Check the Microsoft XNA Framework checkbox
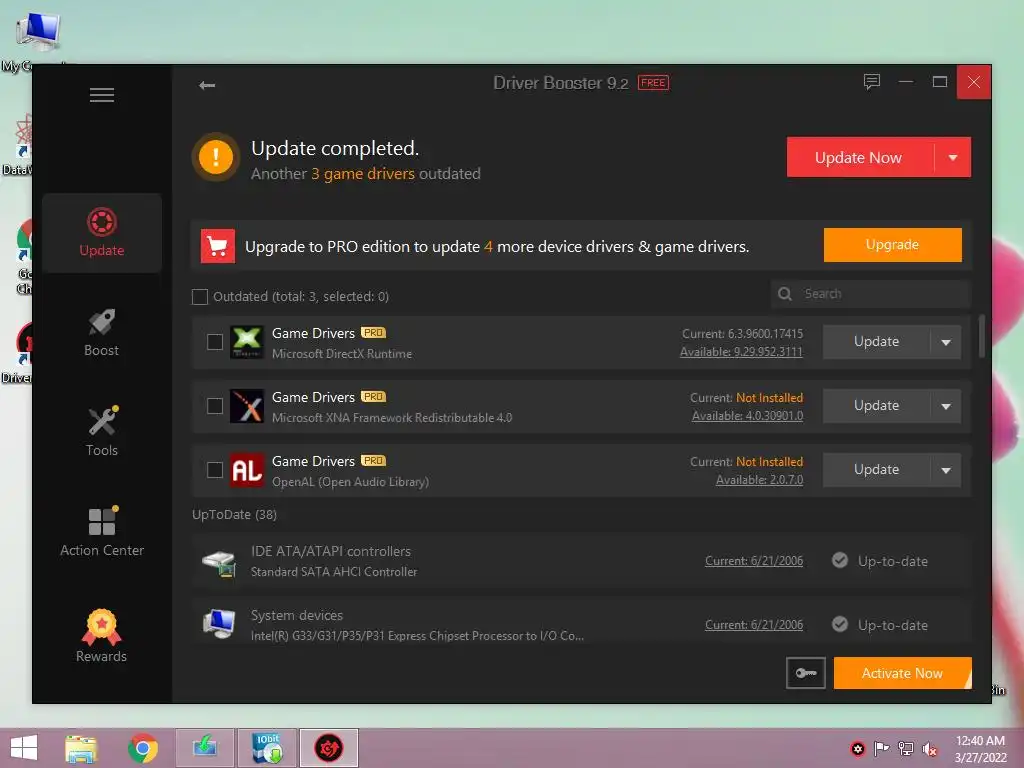The width and height of the screenshot is (1024, 768). (x=215, y=406)
